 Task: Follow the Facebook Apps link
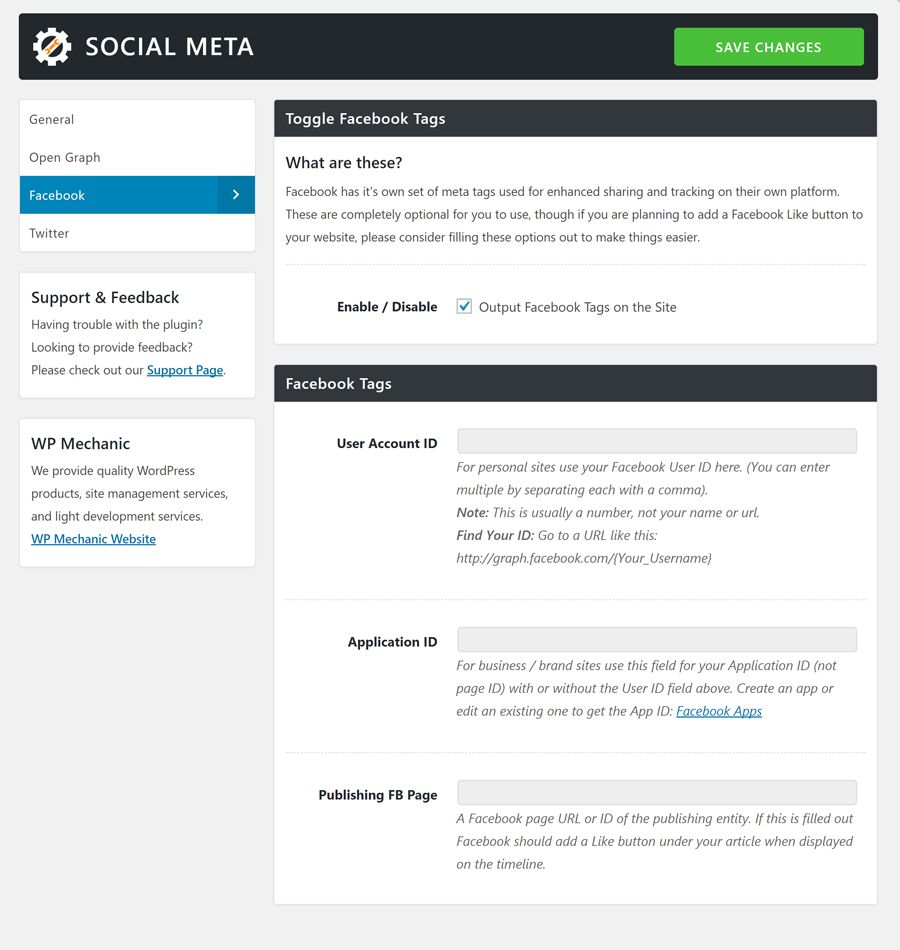pos(718,711)
